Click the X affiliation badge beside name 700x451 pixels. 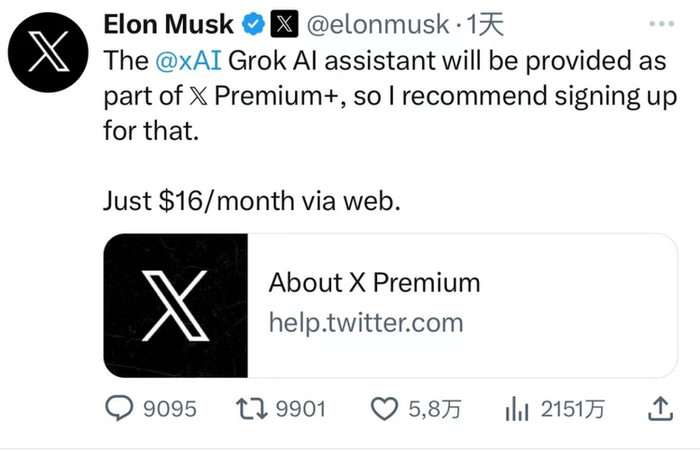coord(286,23)
